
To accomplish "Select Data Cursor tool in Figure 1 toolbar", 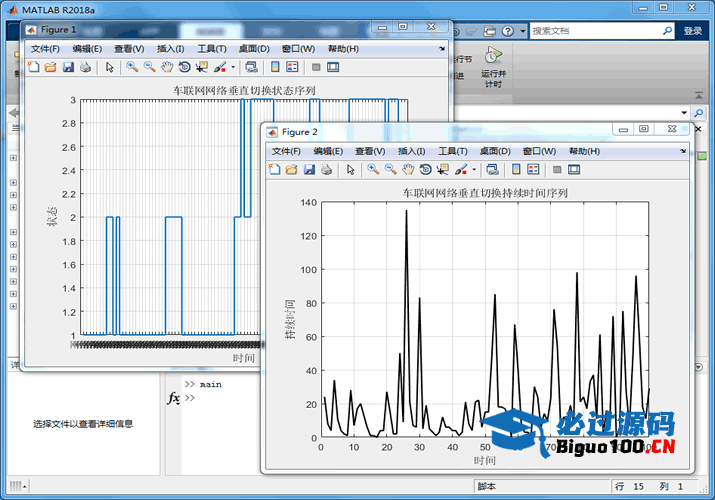I will pos(202,67).
